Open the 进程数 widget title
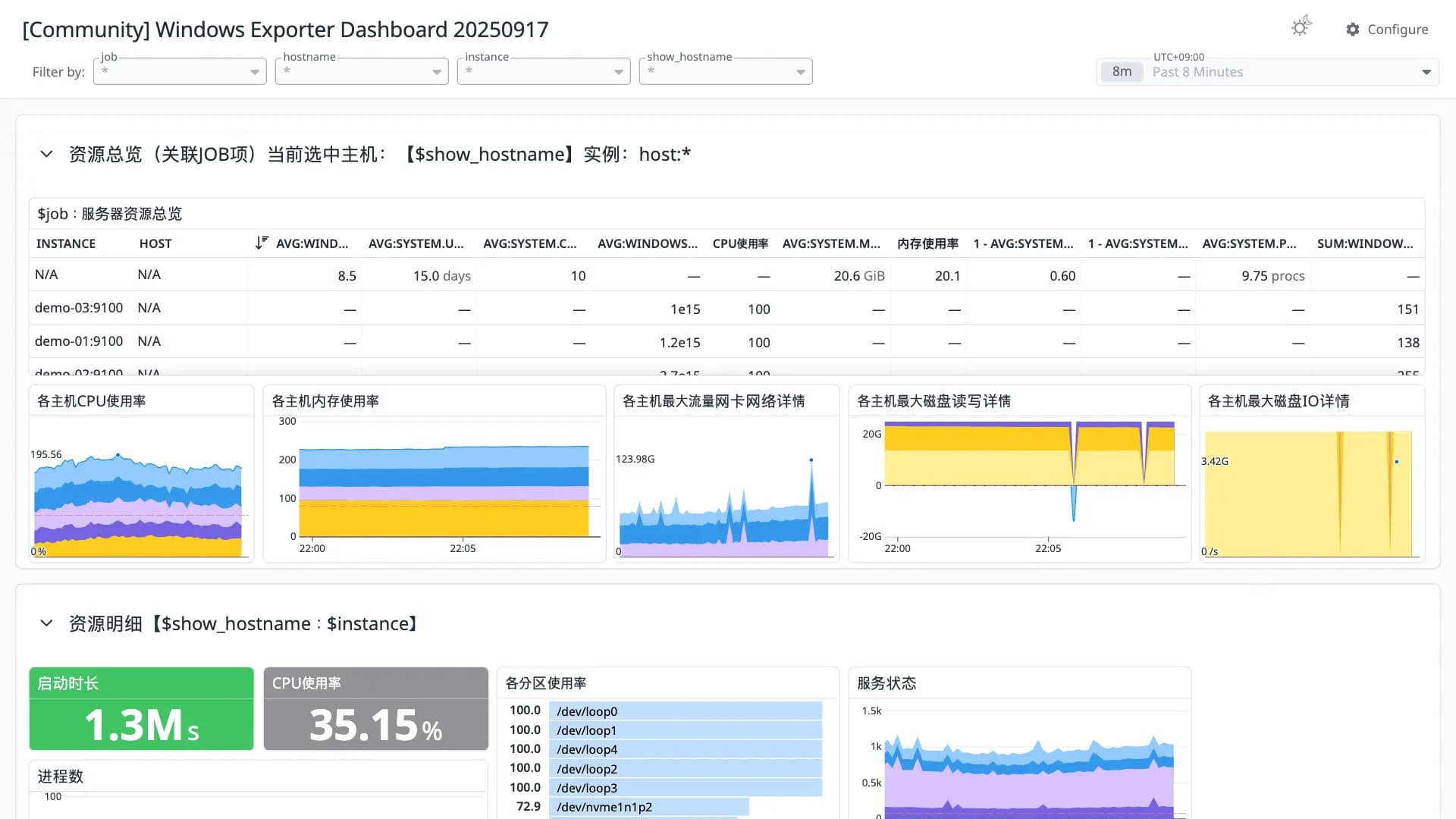 tap(61, 777)
